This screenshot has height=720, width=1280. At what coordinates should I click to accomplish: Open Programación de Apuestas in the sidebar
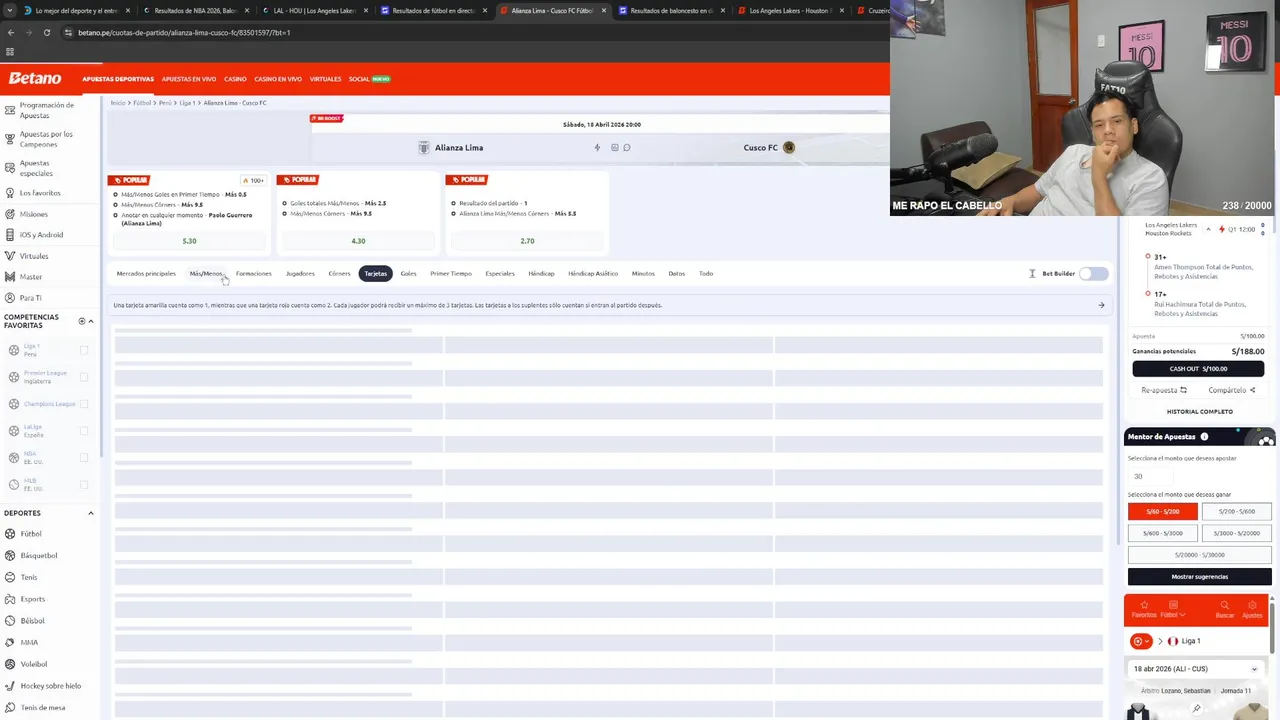coord(45,110)
